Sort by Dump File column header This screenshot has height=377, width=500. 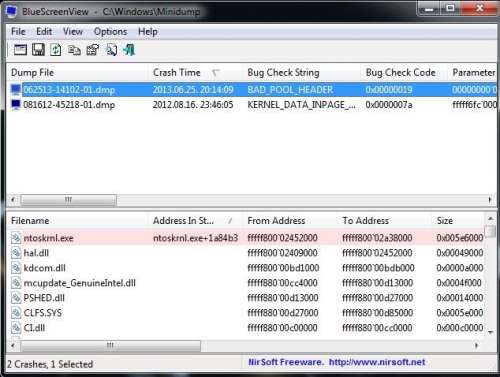point(77,72)
